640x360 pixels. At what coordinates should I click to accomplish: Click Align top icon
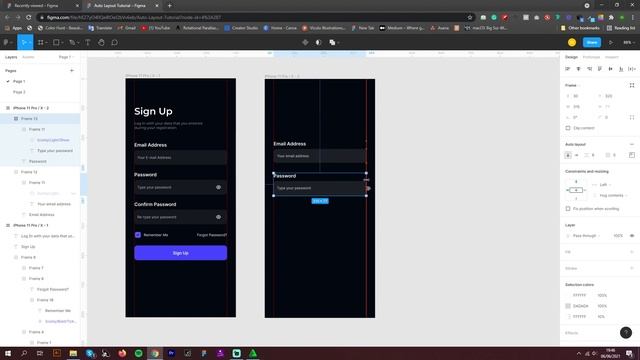click(600, 69)
